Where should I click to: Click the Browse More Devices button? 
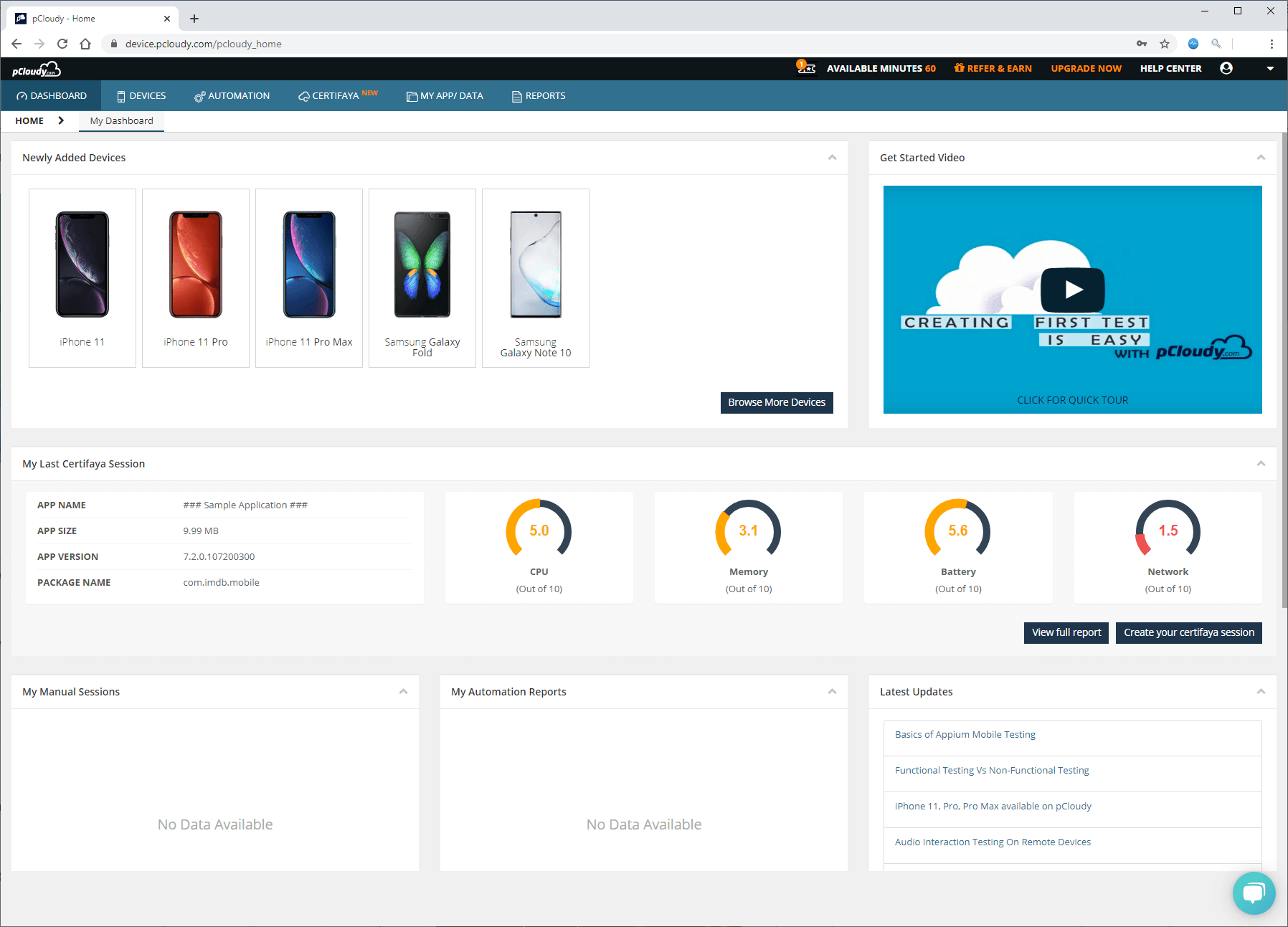coord(777,402)
